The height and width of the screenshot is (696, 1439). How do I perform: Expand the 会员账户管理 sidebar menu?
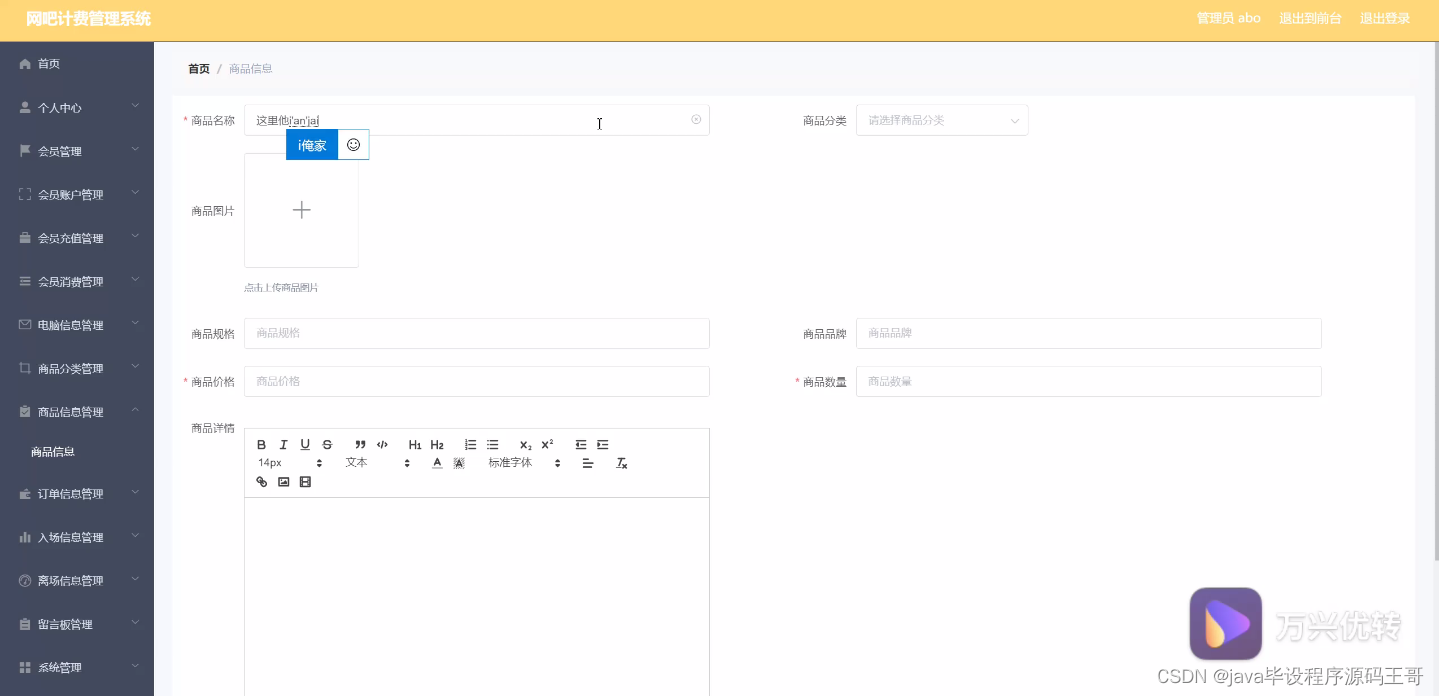pyautogui.click(x=77, y=194)
